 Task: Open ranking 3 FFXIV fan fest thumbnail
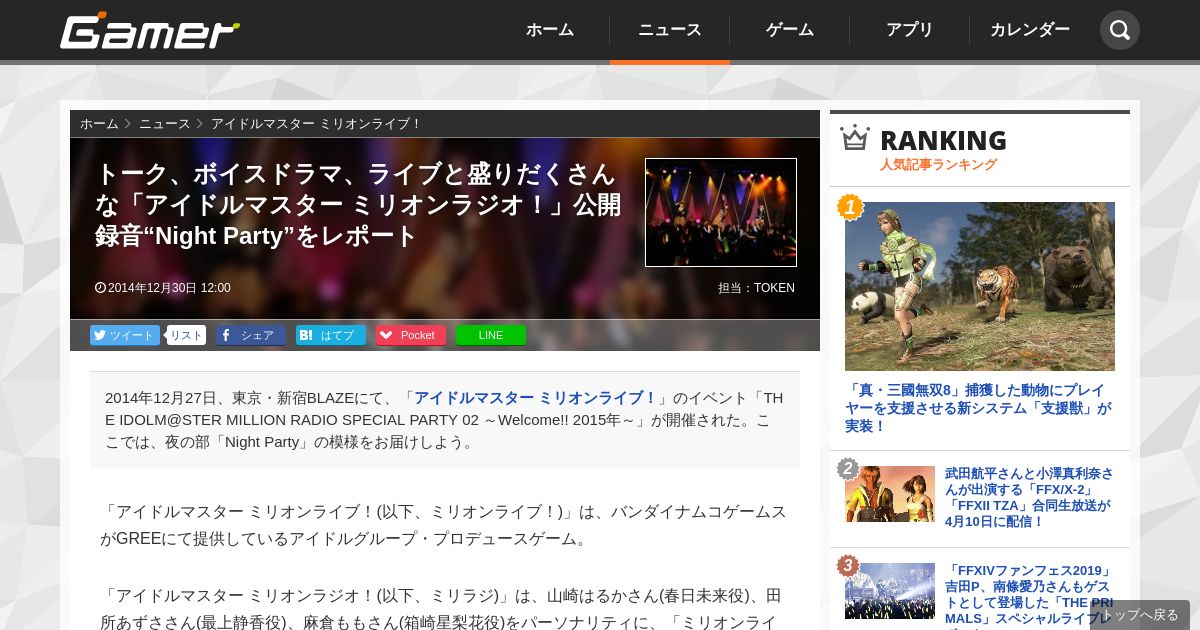point(890,591)
